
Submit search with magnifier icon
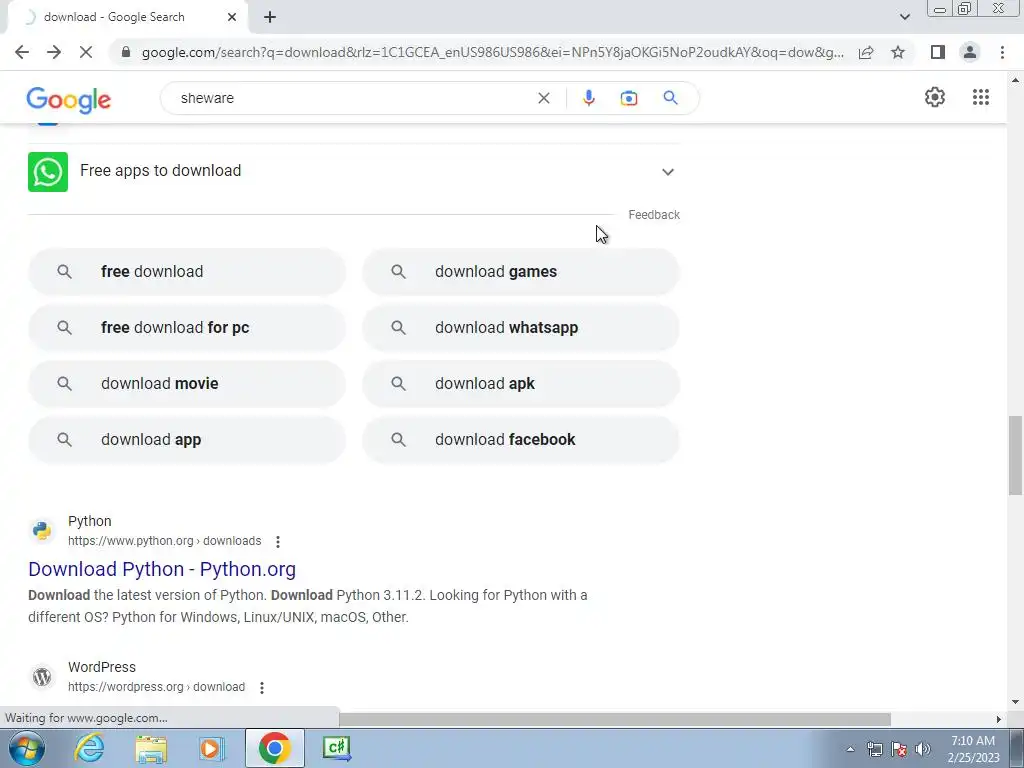[670, 98]
